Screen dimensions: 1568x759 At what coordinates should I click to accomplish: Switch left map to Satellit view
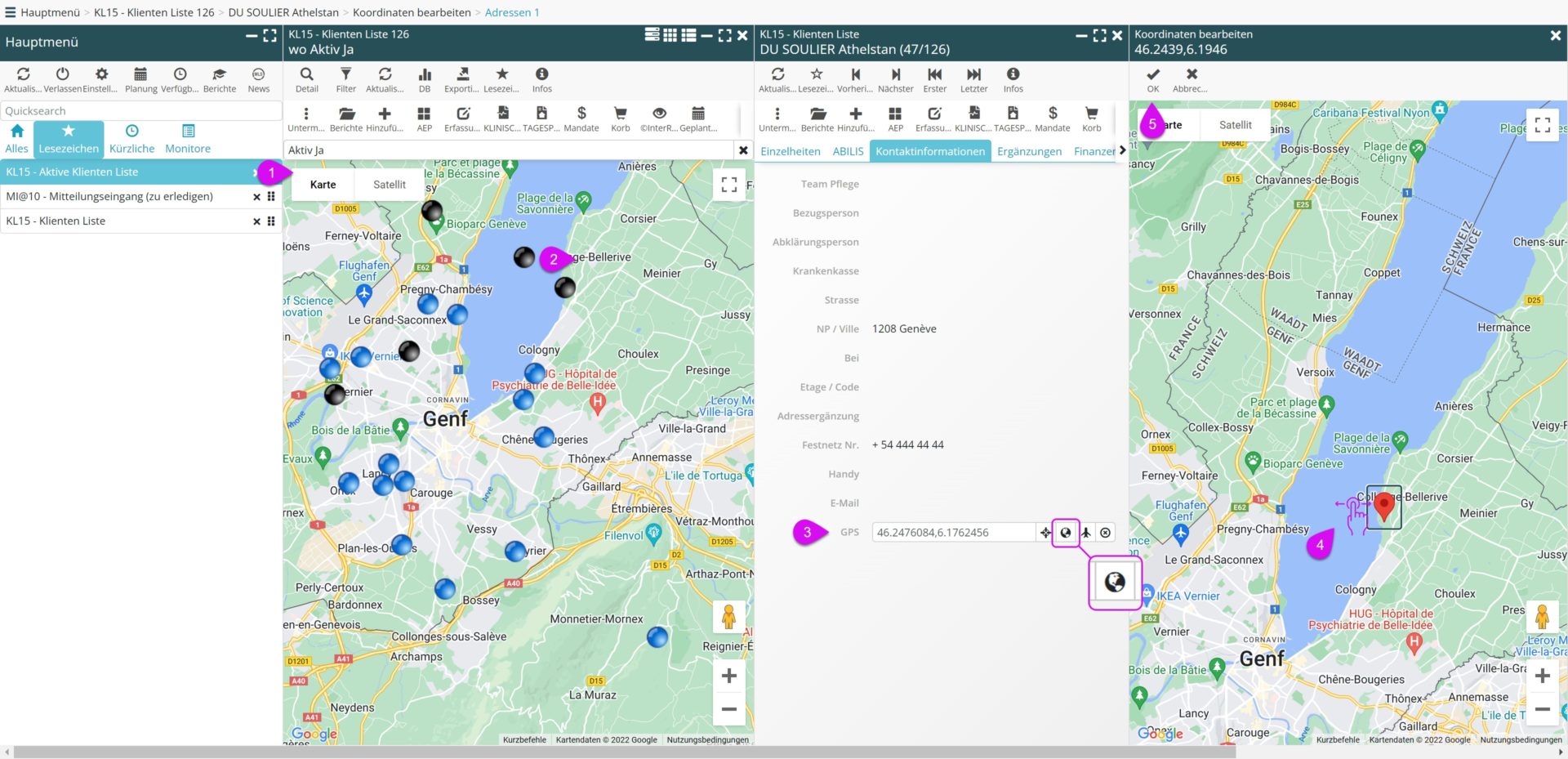tap(390, 185)
